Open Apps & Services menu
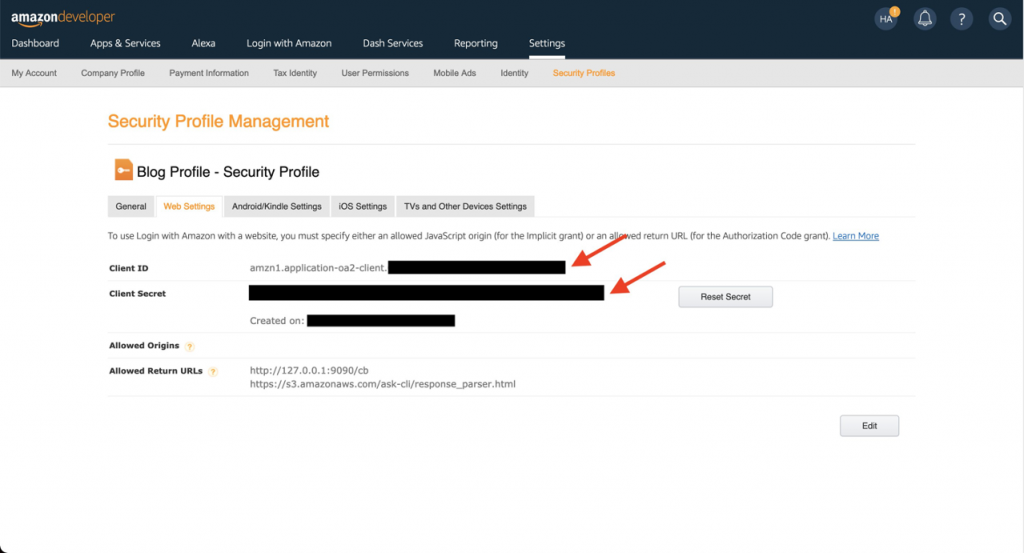Screen dimensions: 1024x553 coord(125,43)
